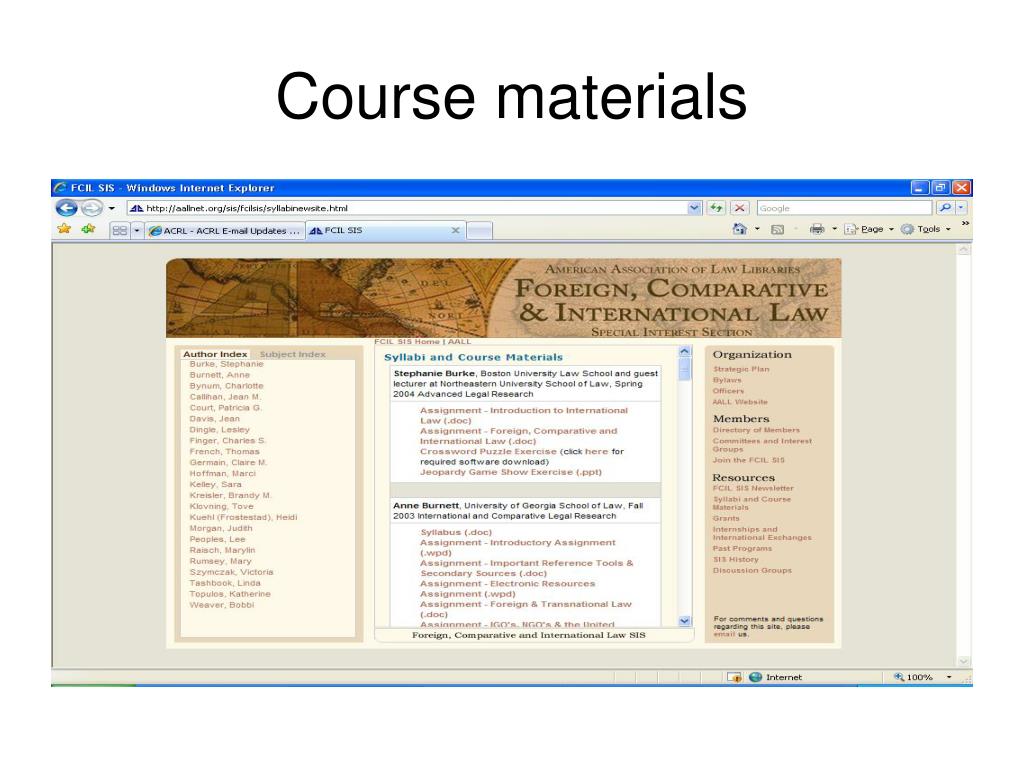Open Favorites Center star icon

(64, 229)
